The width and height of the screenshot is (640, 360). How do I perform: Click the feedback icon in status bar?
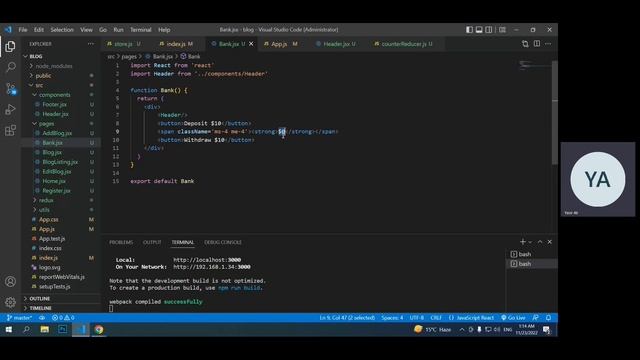coord(536,318)
